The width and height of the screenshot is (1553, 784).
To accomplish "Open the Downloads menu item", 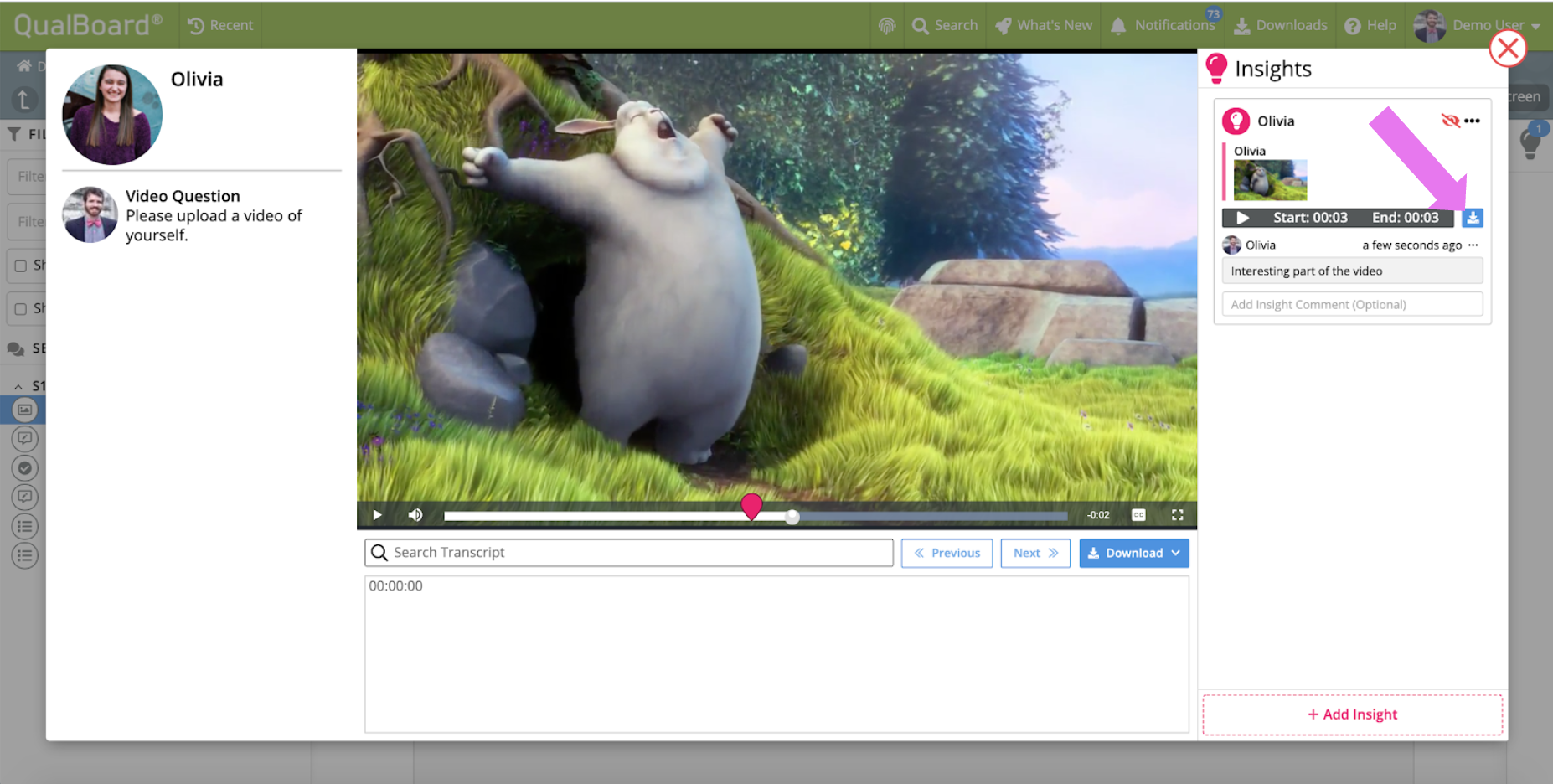I will point(1280,25).
